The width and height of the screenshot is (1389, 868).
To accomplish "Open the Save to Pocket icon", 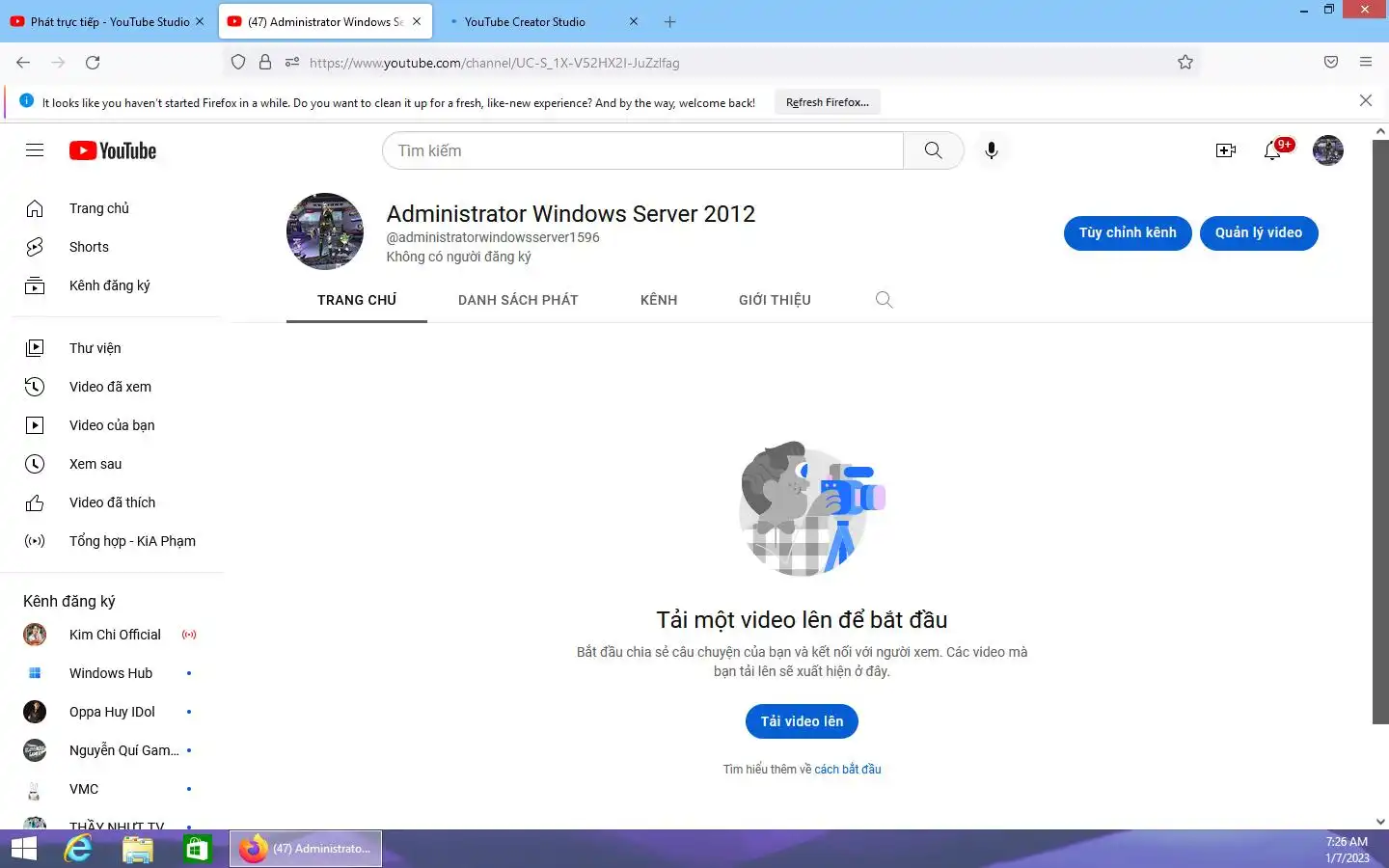I will pos(1331,63).
